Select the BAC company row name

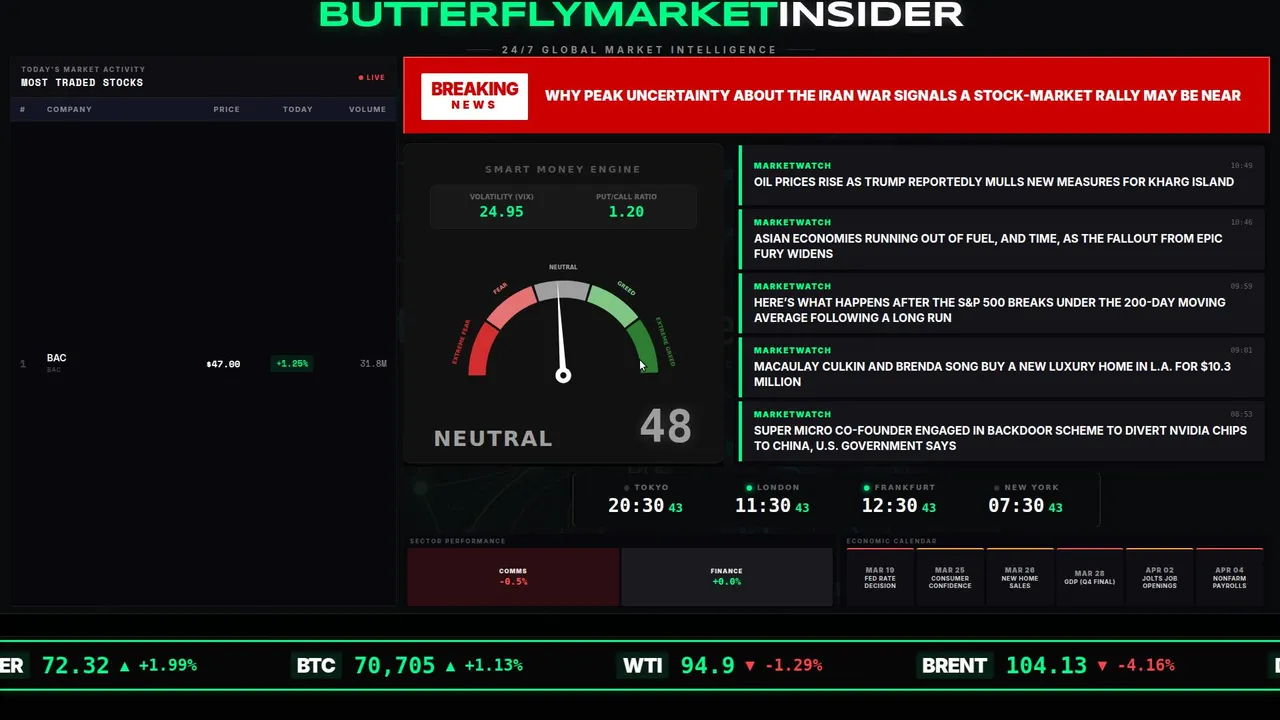coord(56,358)
